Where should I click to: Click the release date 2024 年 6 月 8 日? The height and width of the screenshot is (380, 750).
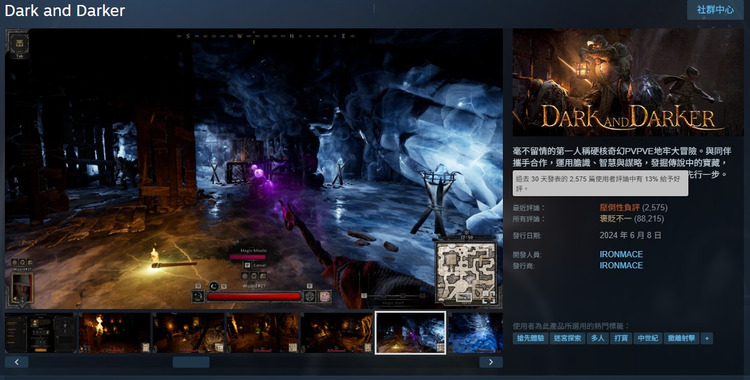click(630, 235)
